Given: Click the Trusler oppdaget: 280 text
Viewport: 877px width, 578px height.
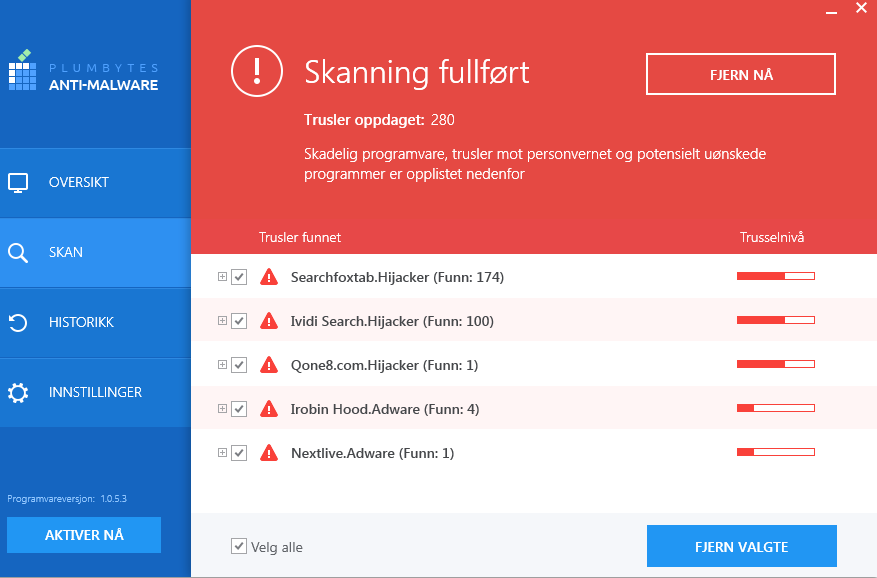Looking at the screenshot, I should [x=379, y=120].
